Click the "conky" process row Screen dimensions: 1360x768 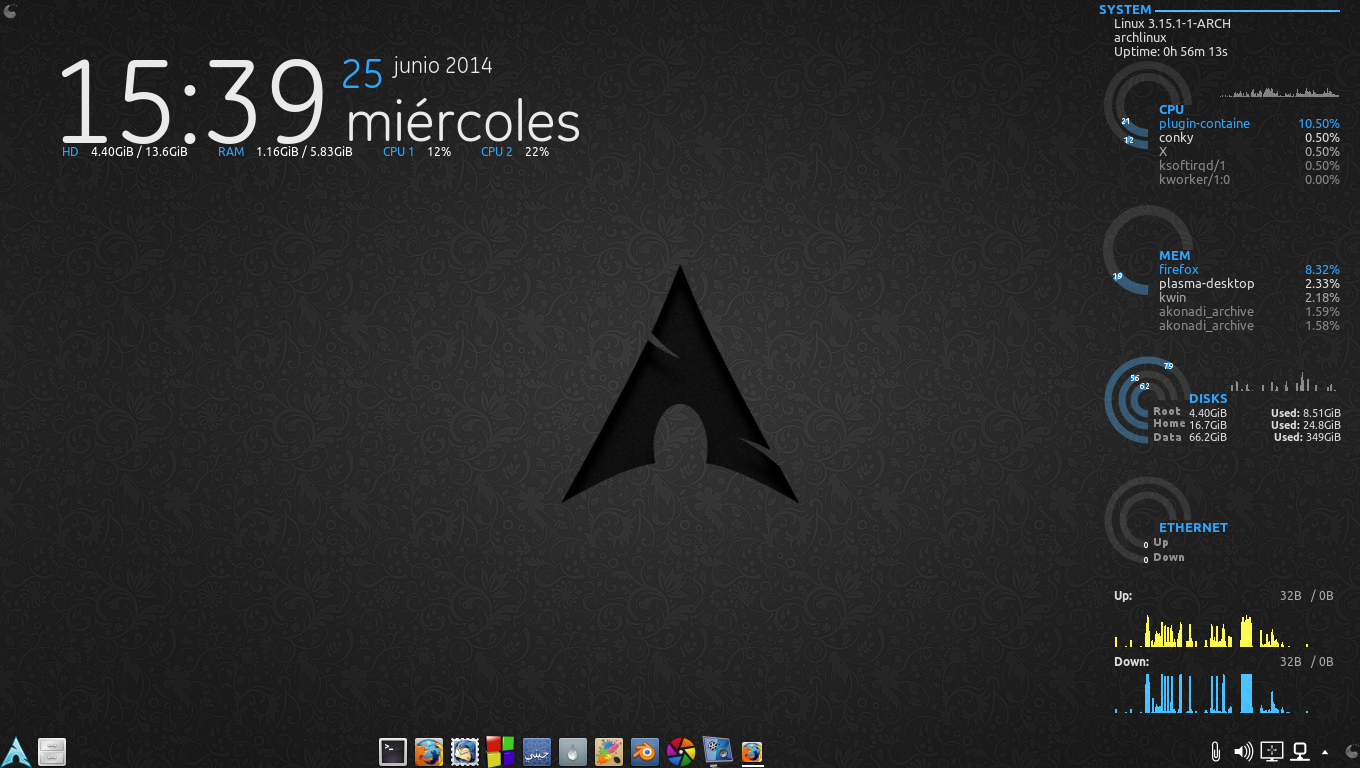coord(1249,138)
